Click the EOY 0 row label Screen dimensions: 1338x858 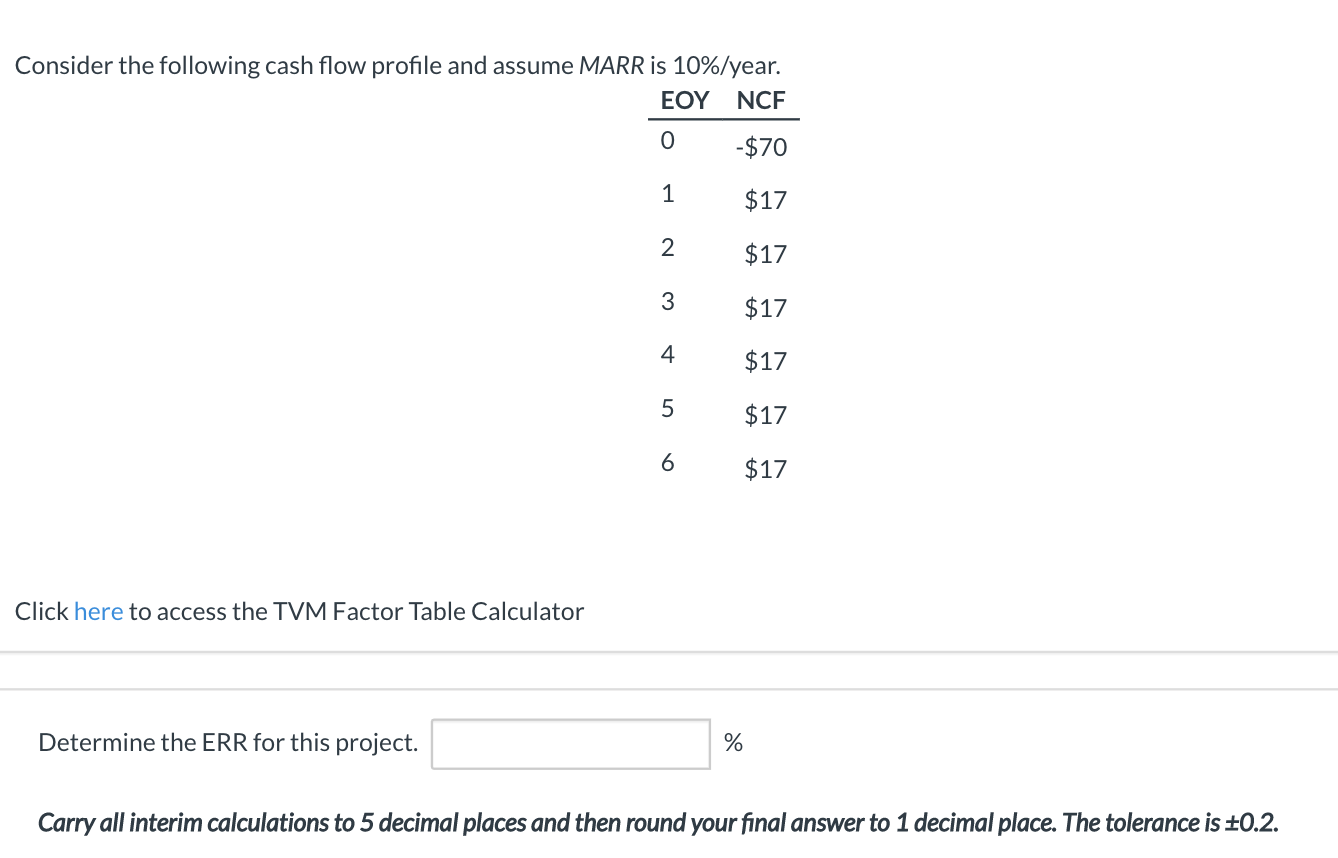coord(667,141)
